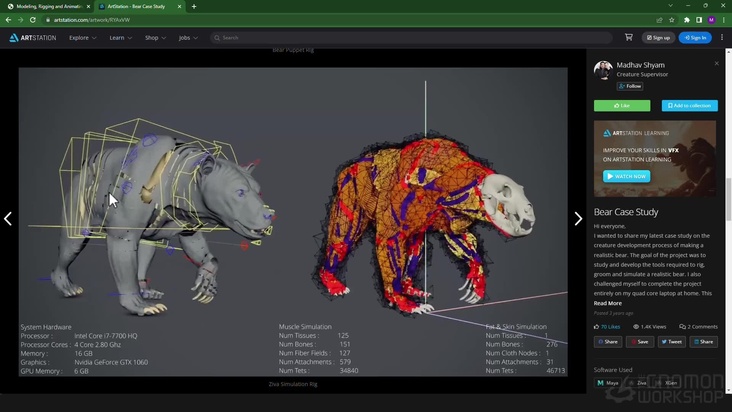Share on LinkedIn with the last Share button

704,342
